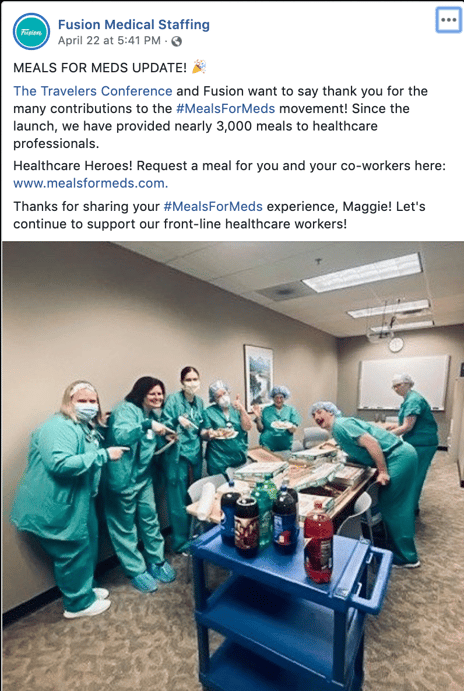The width and height of the screenshot is (464, 691).
Task: Click the MEALS FOR MEDS UPDATE headline text
Action: pyautogui.click(x=100, y=67)
